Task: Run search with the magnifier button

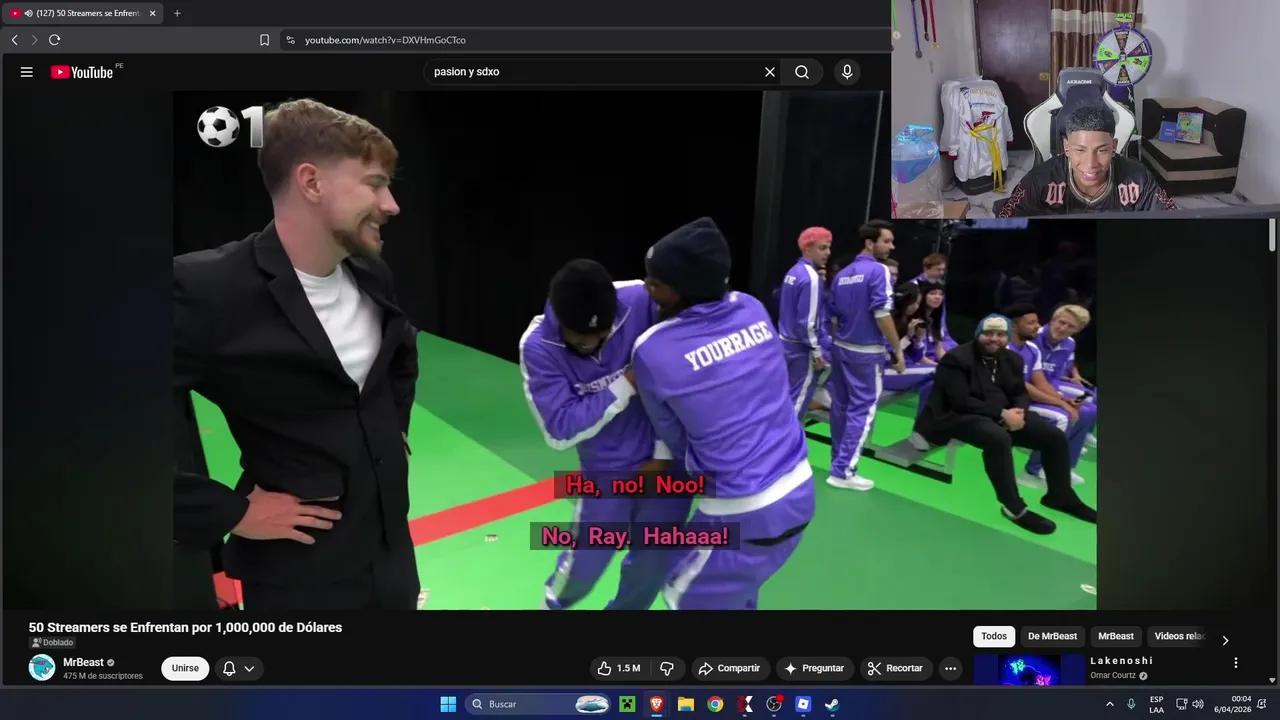Action: [802, 72]
